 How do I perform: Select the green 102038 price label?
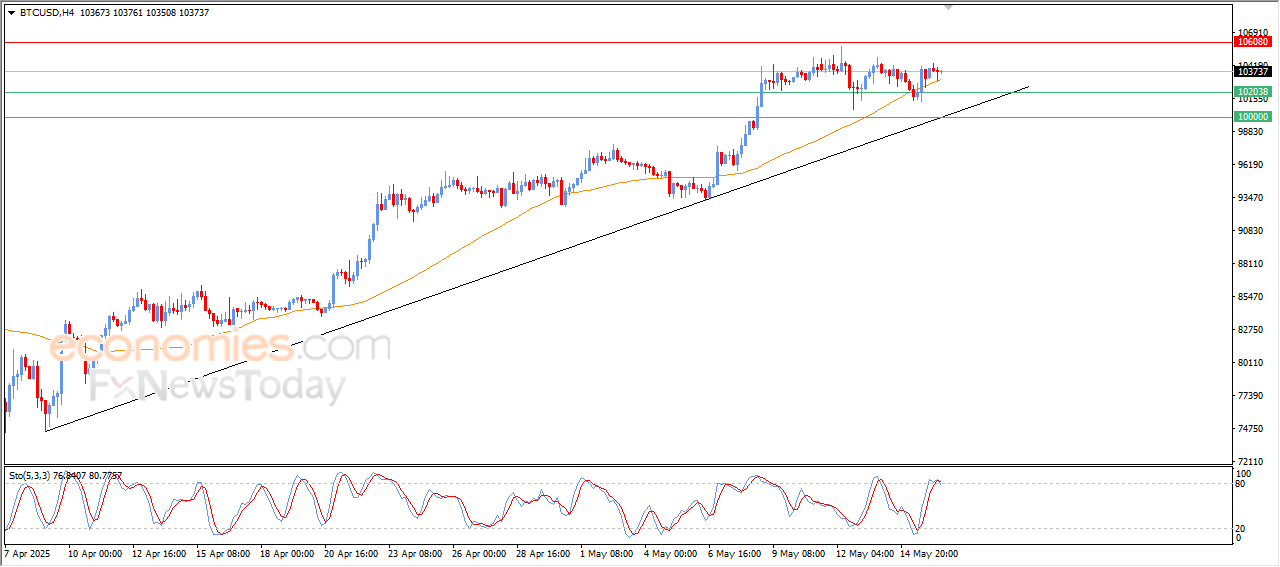pos(1253,92)
